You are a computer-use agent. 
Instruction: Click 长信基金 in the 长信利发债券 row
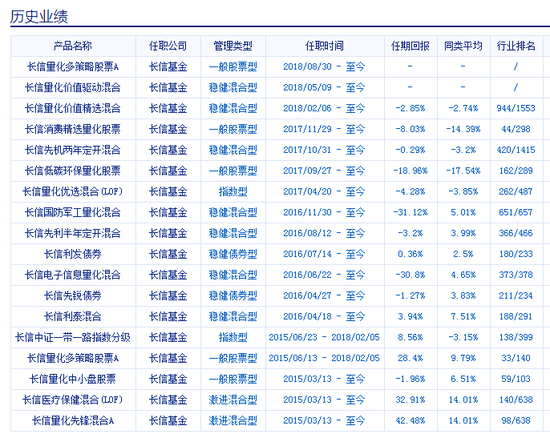168,254
